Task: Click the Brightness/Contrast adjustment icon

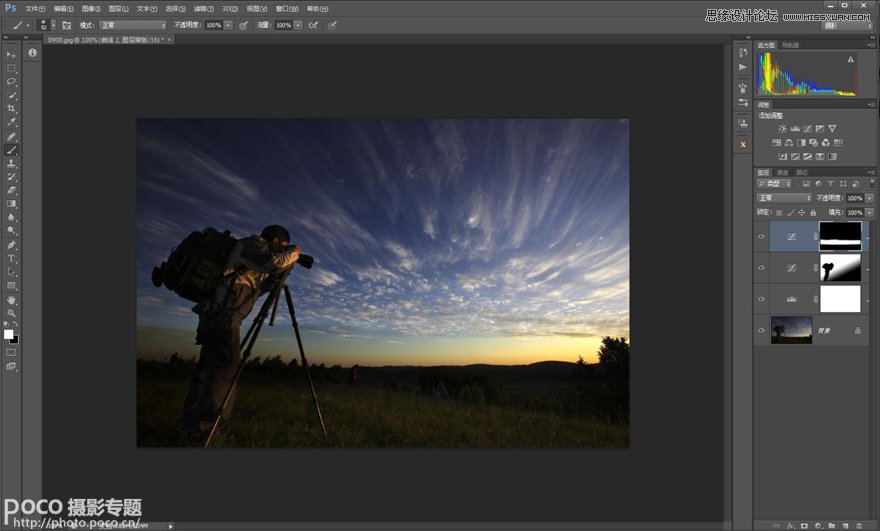Action: point(781,128)
